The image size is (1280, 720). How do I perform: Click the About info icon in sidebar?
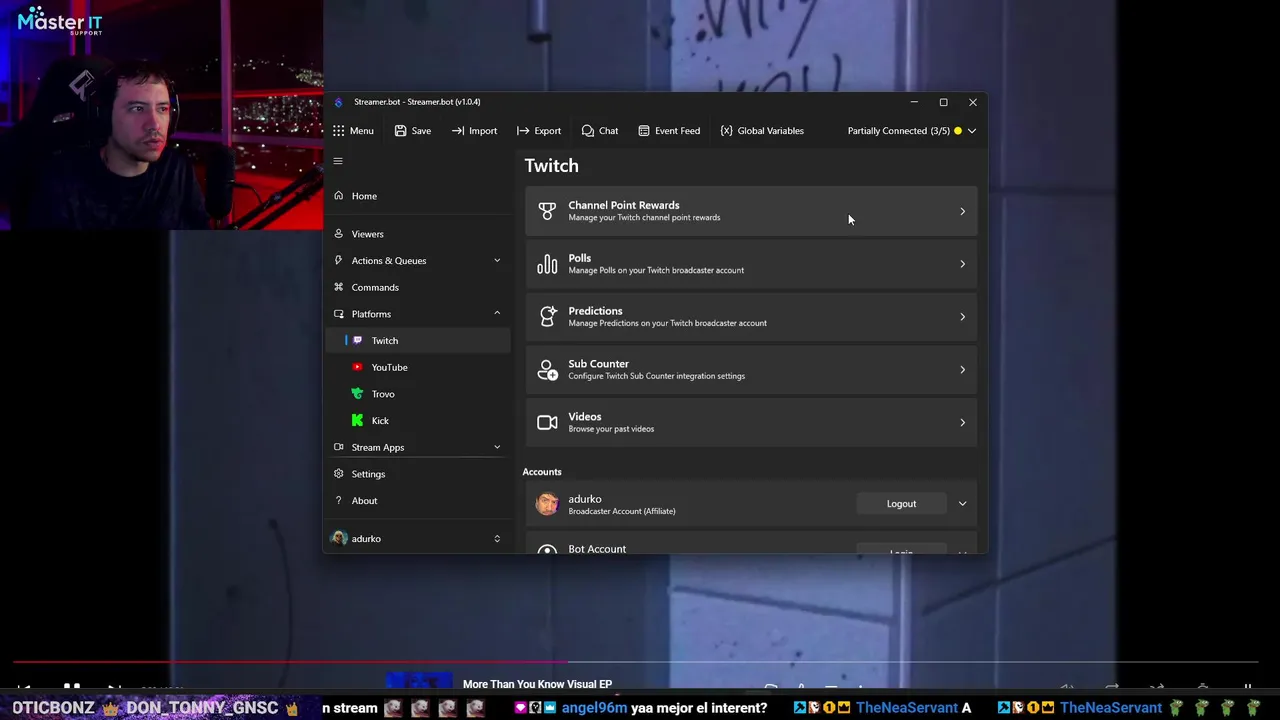pos(338,501)
